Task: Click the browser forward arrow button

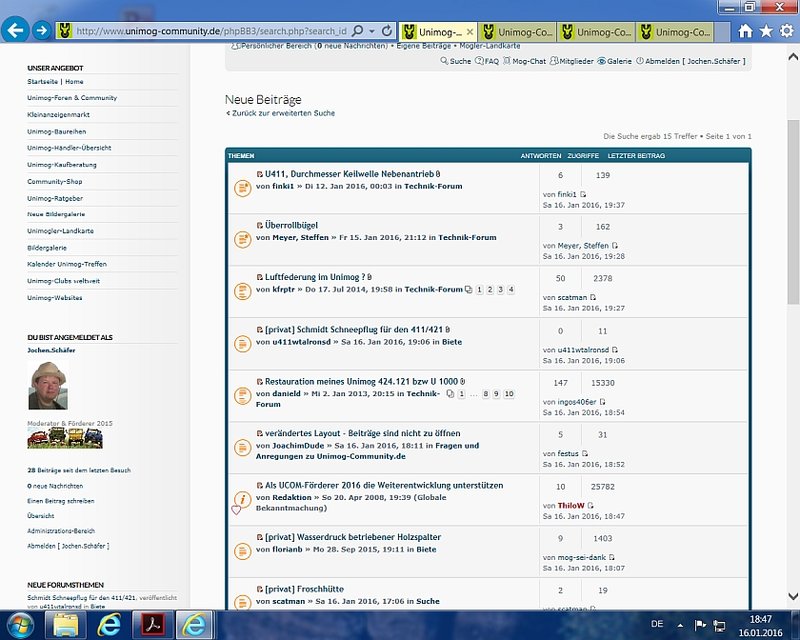Action: pos(41,30)
